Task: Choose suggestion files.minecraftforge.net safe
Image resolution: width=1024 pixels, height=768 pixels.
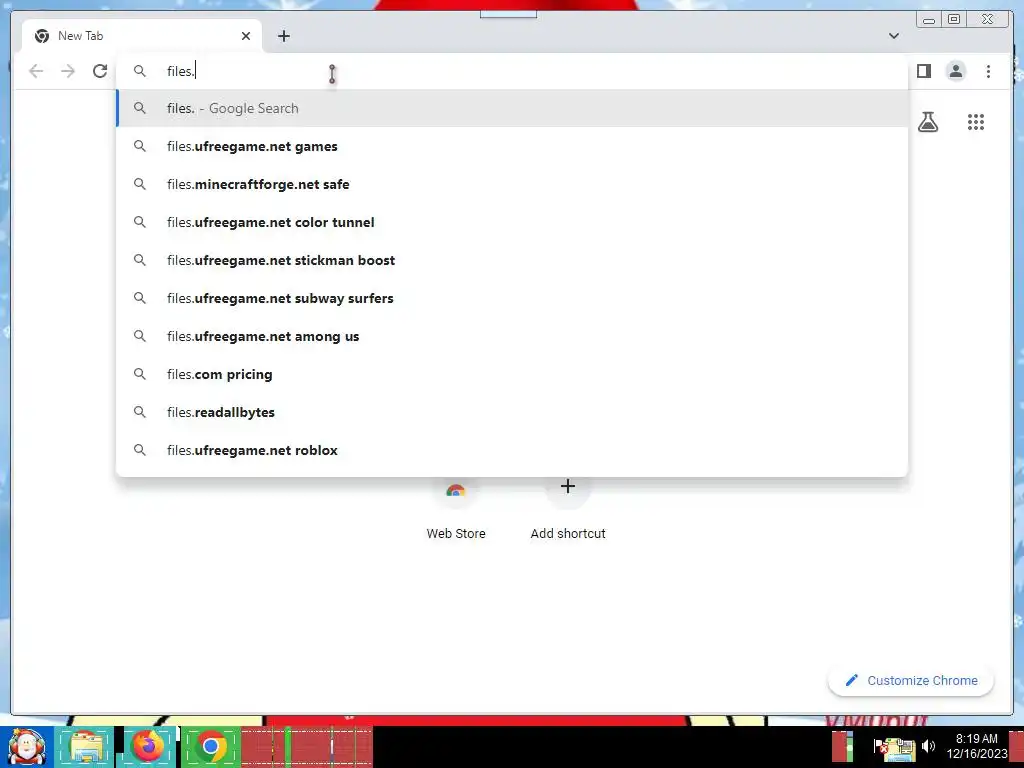Action: [512, 184]
